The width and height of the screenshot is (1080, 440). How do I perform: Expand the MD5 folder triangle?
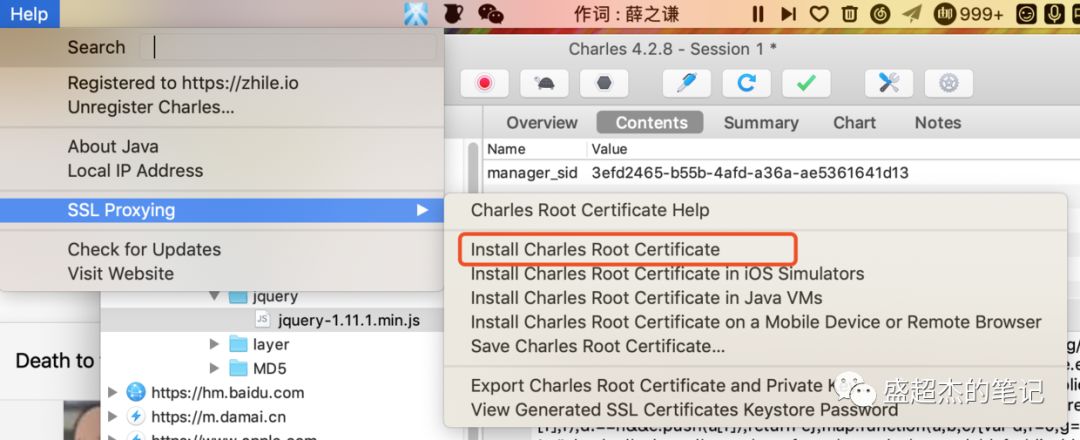coord(214,368)
